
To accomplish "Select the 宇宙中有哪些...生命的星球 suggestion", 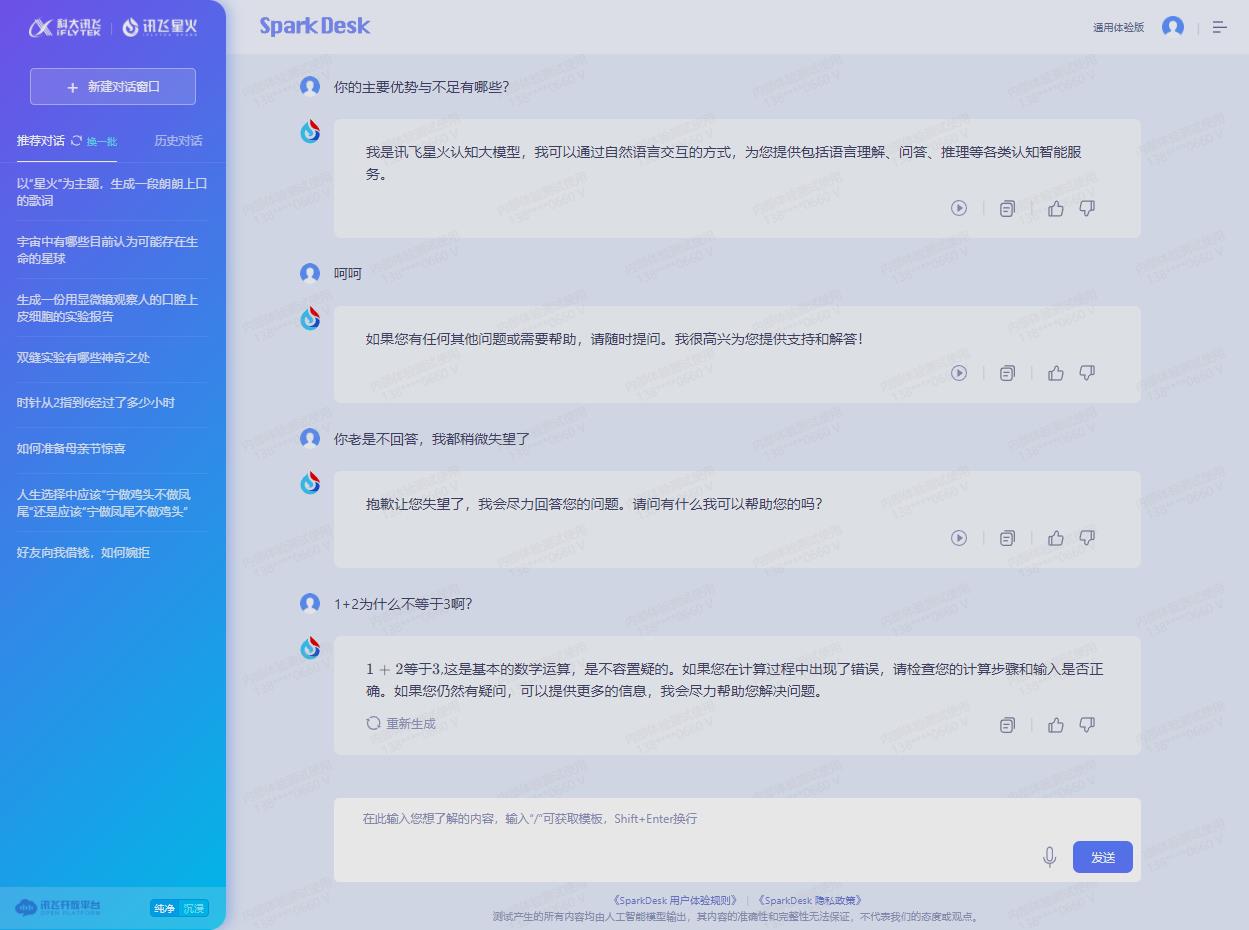I will [112, 250].
